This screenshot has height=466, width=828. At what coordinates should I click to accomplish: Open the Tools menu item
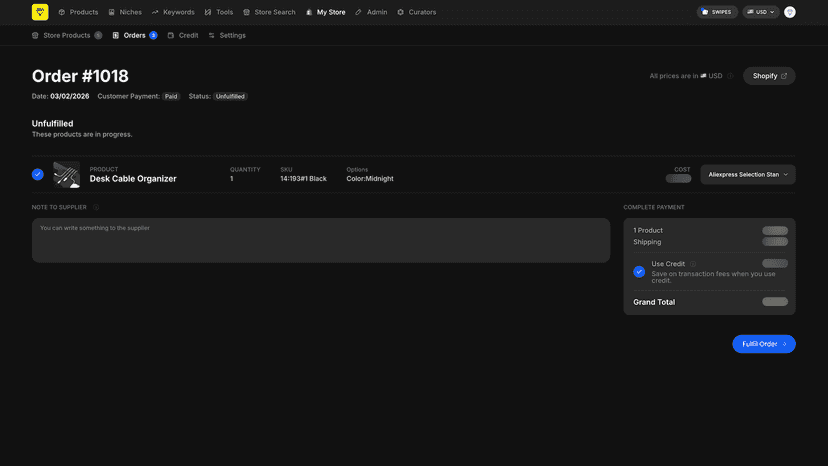pos(219,12)
